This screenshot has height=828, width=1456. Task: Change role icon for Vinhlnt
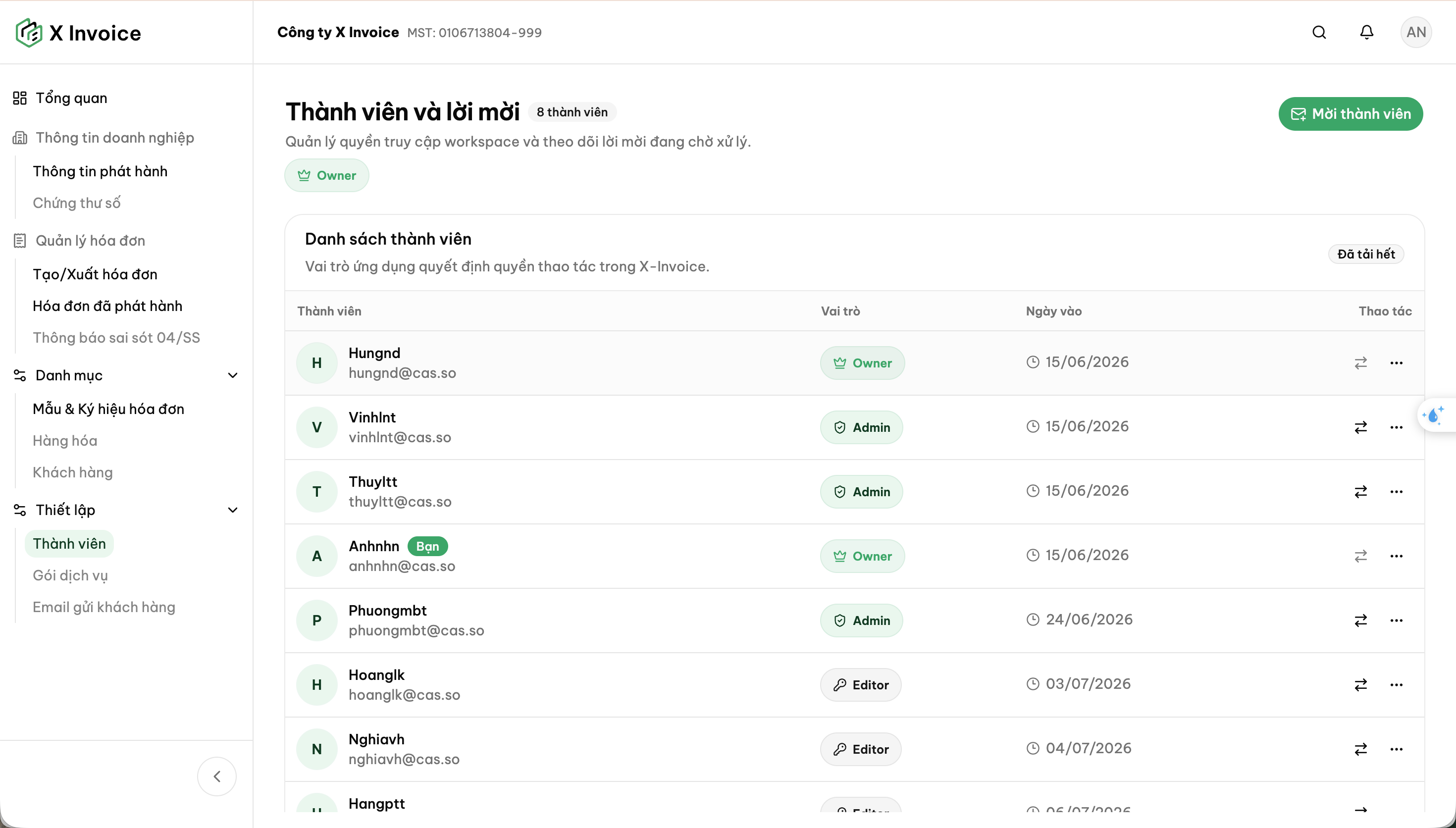tap(1360, 427)
